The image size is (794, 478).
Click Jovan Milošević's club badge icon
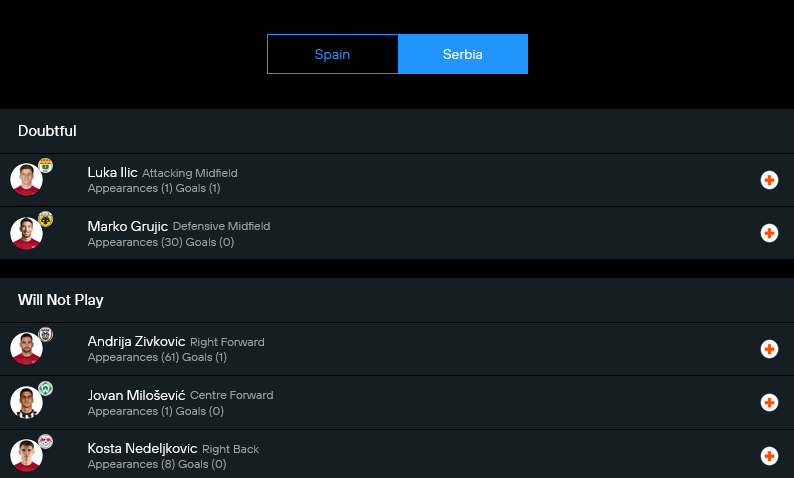45,388
